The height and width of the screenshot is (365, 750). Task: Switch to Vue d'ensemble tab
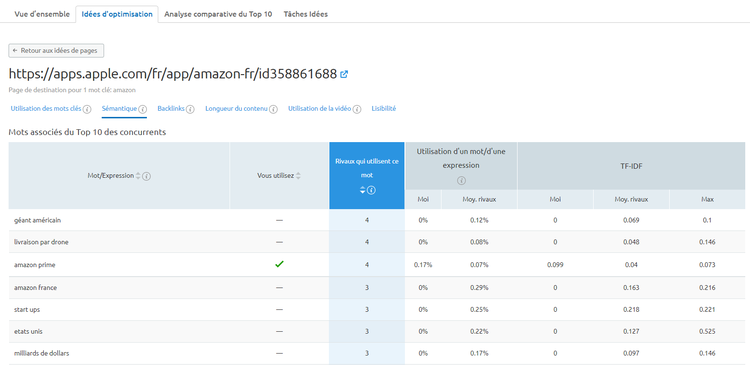pyautogui.click(x=42, y=14)
